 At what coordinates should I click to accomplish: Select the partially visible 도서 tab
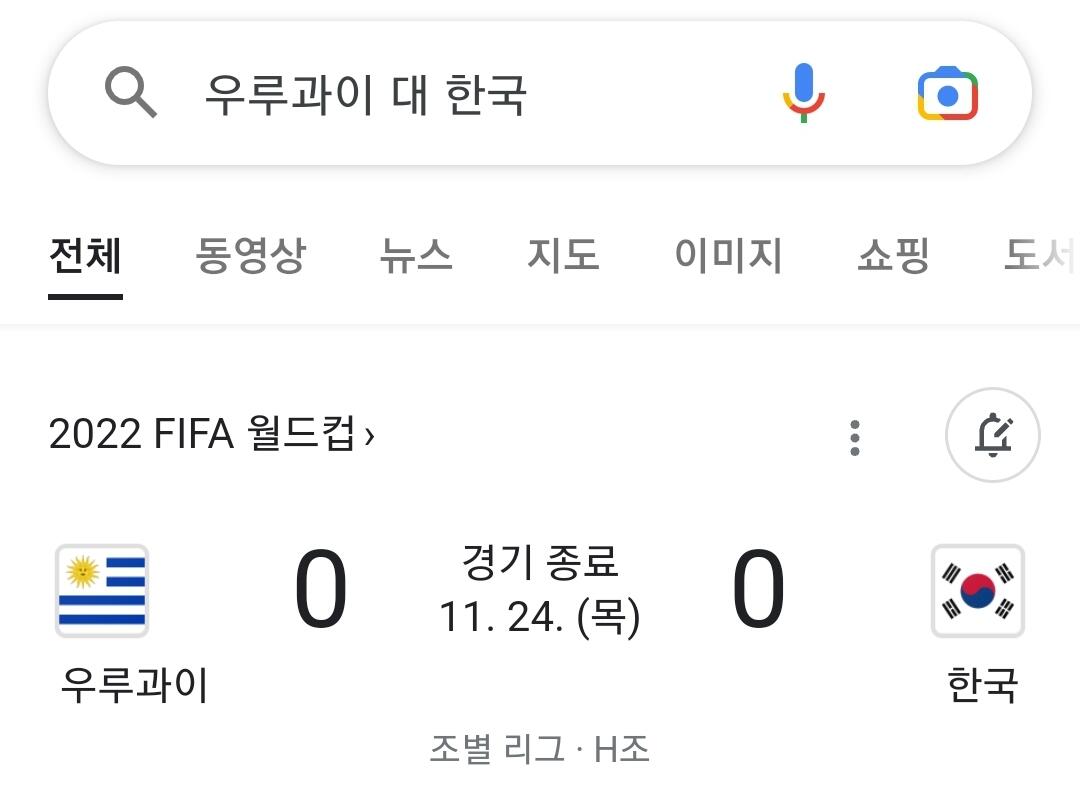pyautogui.click(x=1040, y=256)
